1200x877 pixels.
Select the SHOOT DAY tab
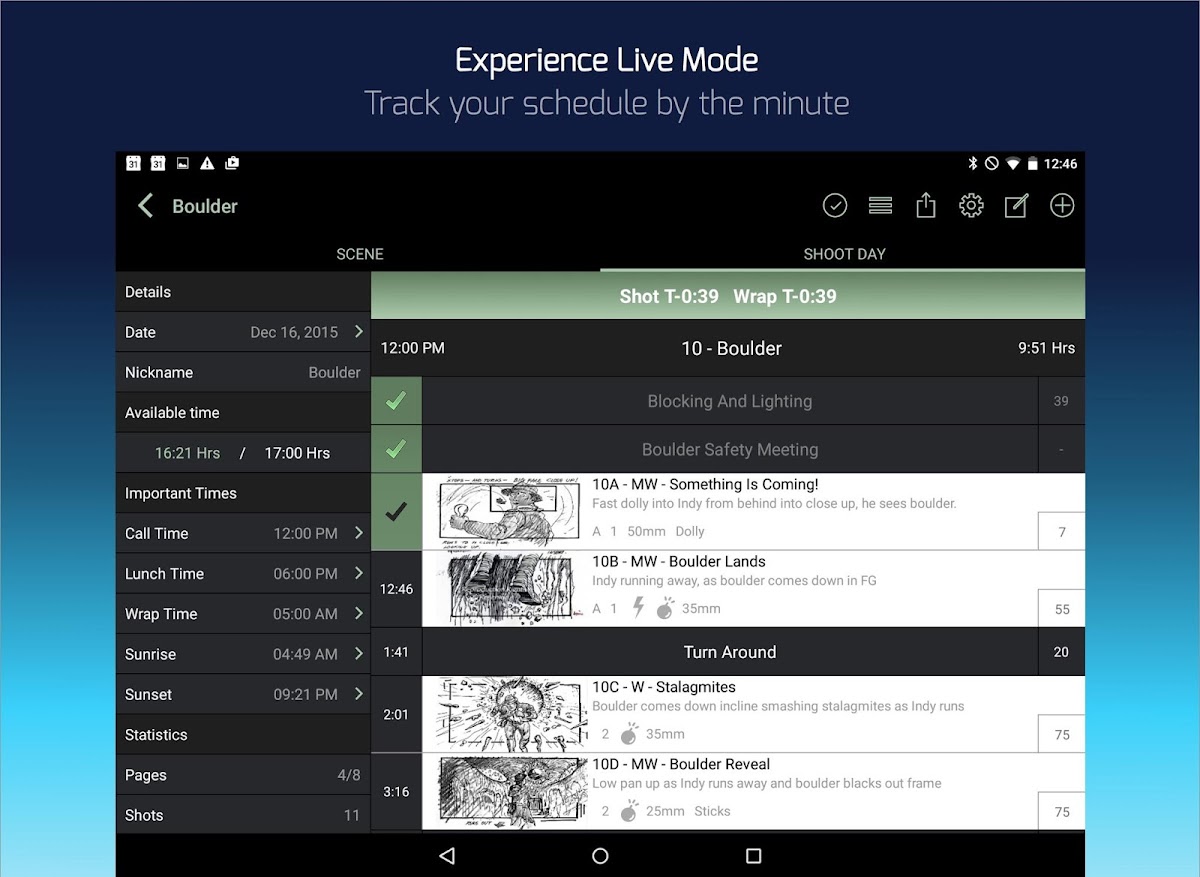[x=843, y=254]
